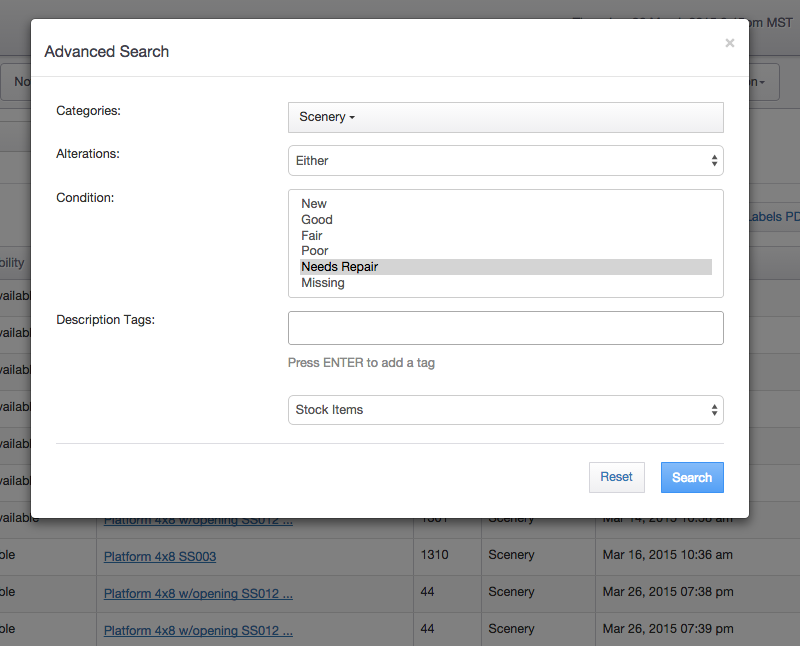
Task: Select Good in the Condition list
Action: (506, 219)
